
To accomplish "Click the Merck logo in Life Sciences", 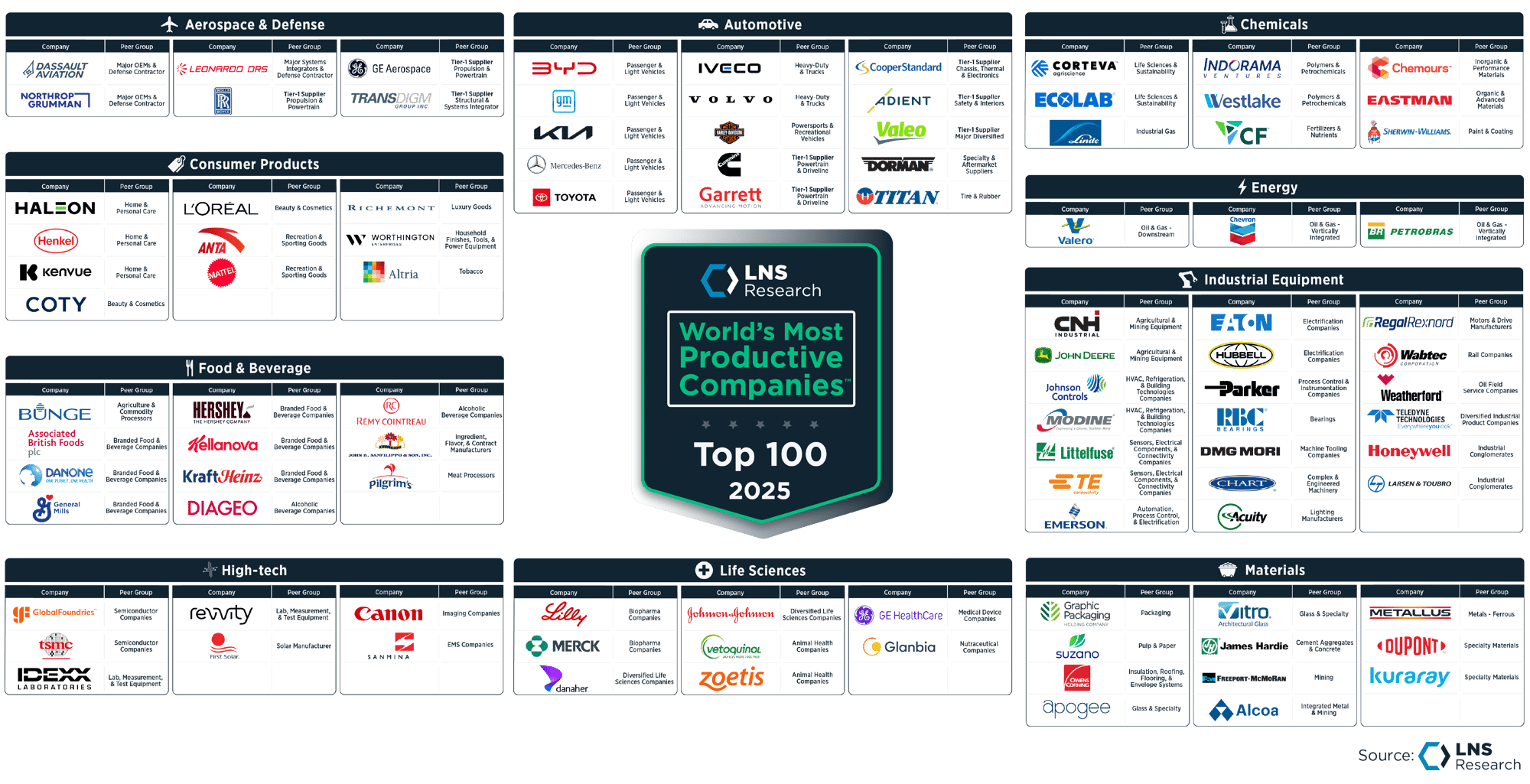I will (563, 645).
